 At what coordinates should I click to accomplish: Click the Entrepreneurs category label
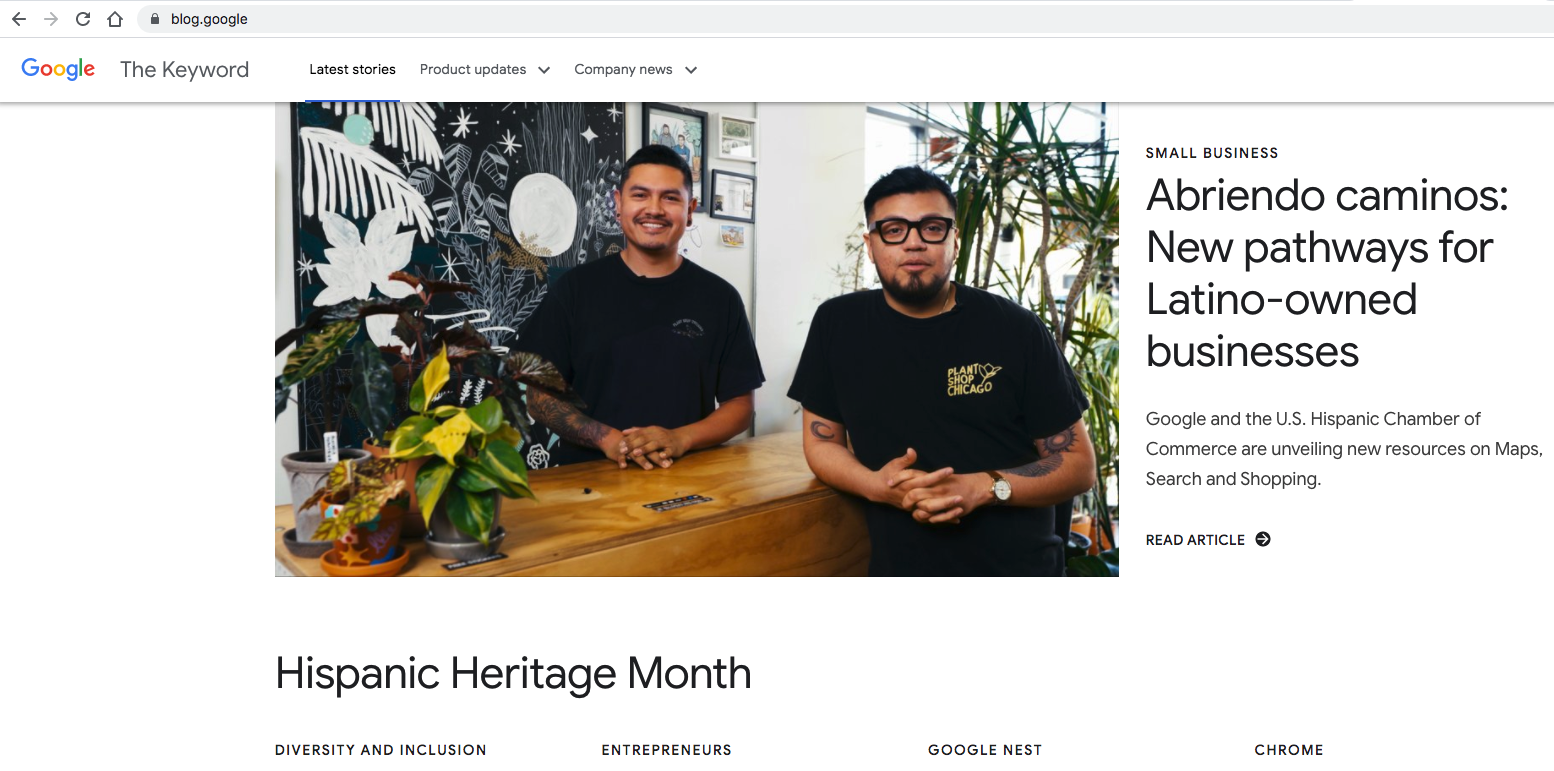(667, 750)
